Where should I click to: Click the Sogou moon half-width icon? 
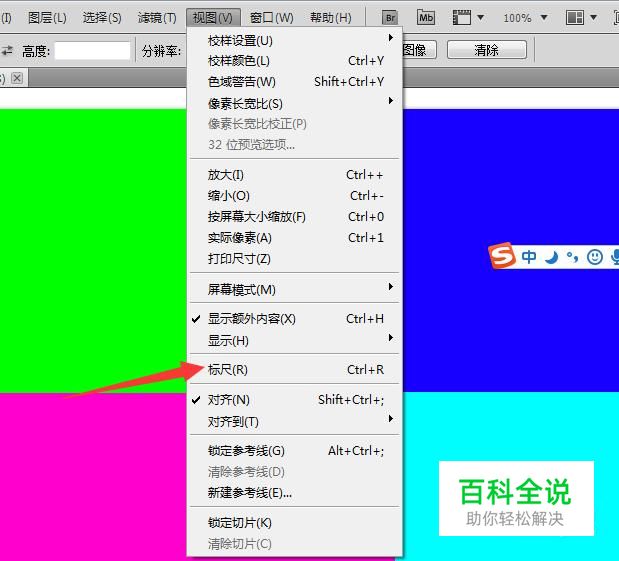(551, 257)
